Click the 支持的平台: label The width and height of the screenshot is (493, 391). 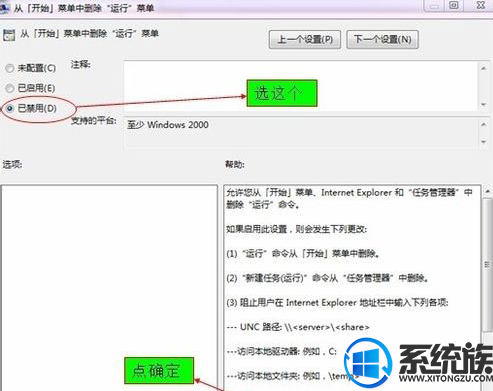tap(94, 121)
